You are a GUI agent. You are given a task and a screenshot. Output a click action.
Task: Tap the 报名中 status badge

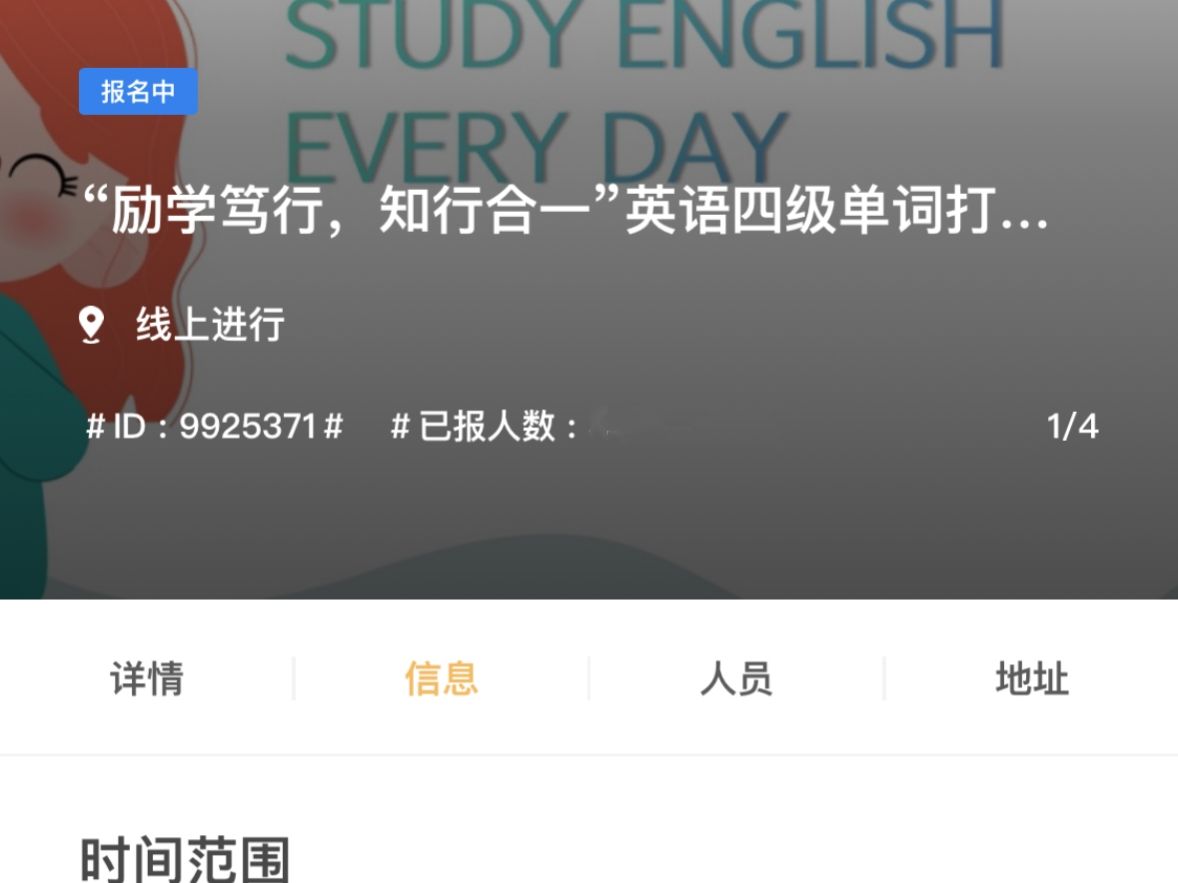(x=138, y=92)
